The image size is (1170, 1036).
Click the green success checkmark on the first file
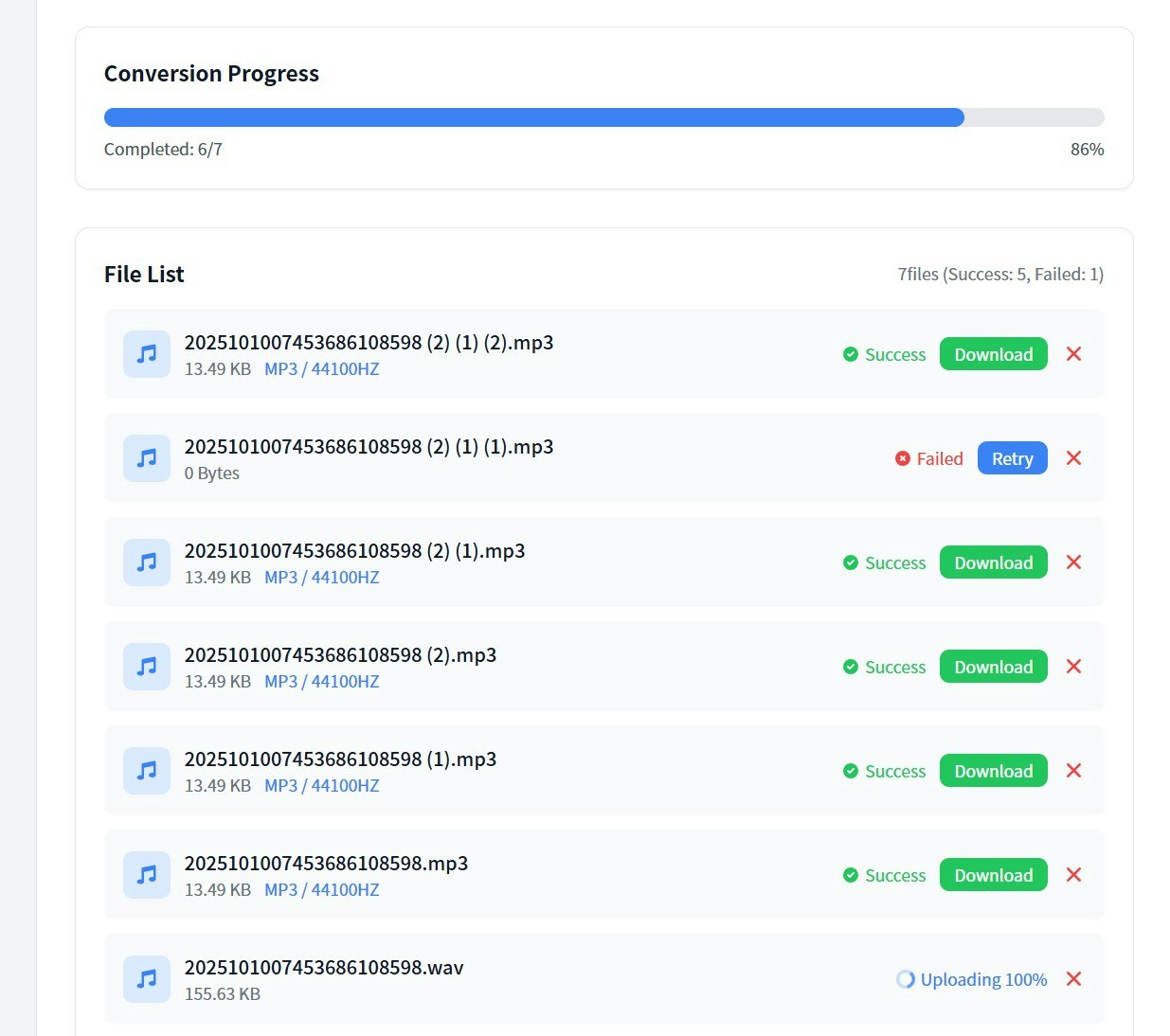click(851, 354)
